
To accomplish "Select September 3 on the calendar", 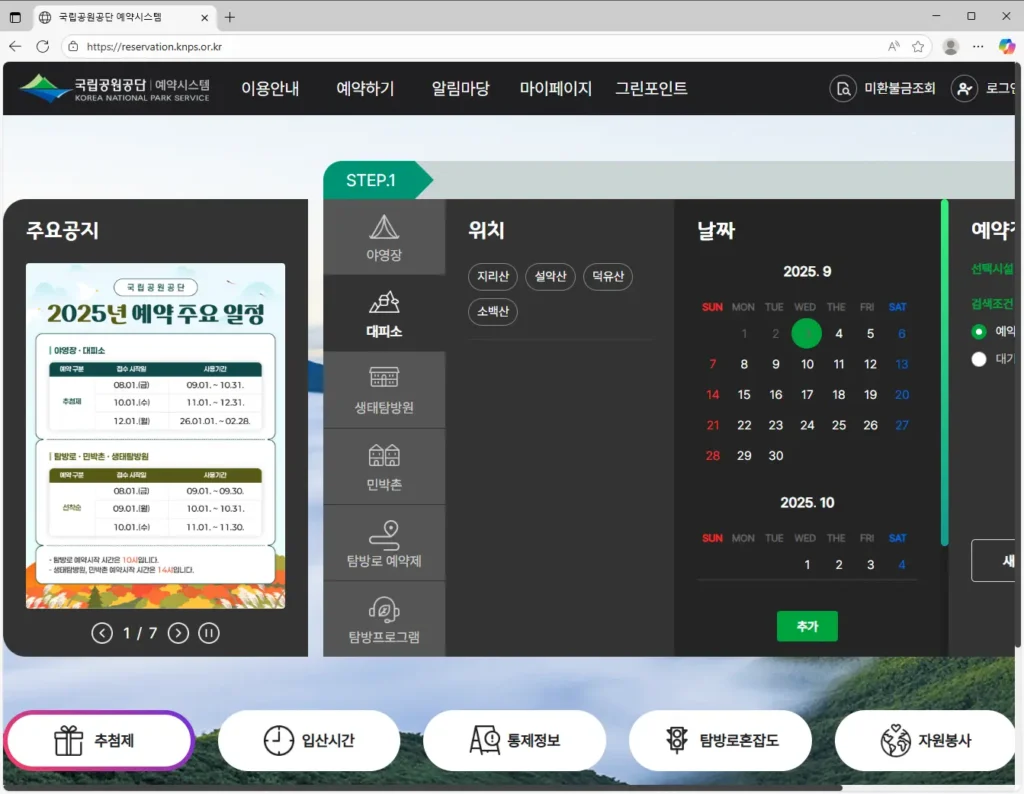I will point(806,333).
